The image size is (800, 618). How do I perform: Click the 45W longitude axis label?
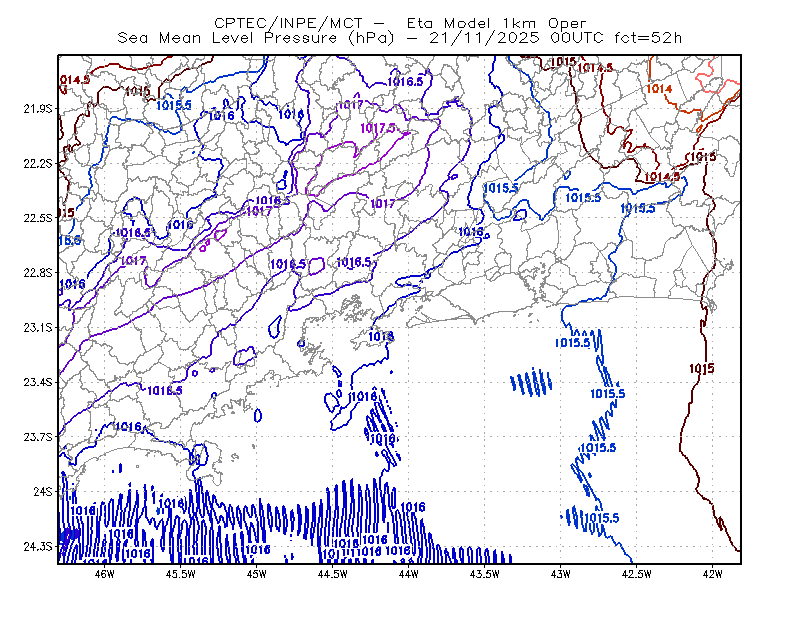pos(257,574)
